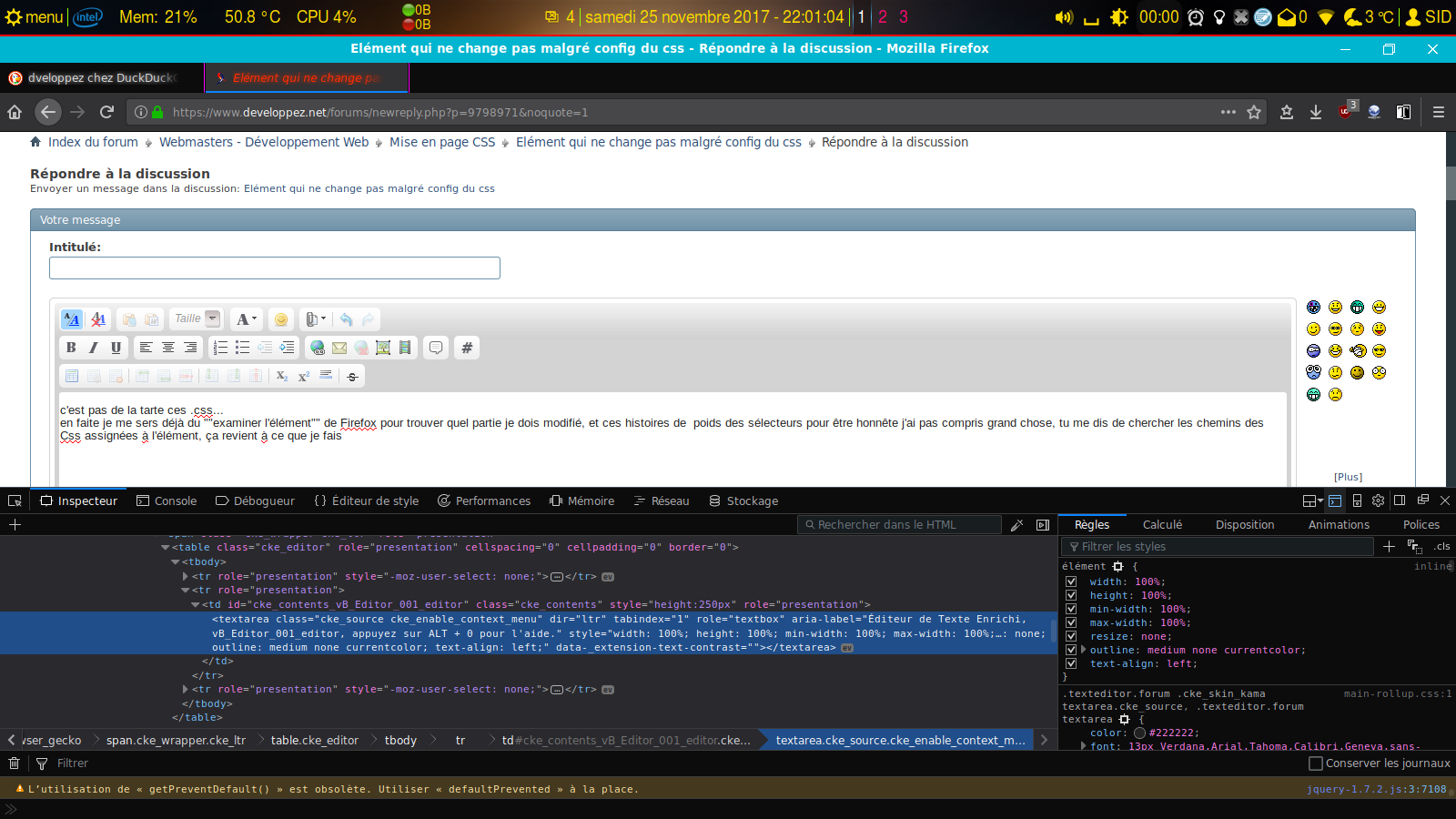Uncheck the resize: none CSS property
The width and height of the screenshot is (1456, 819).
pyautogui.click(x=1071, y=636)
